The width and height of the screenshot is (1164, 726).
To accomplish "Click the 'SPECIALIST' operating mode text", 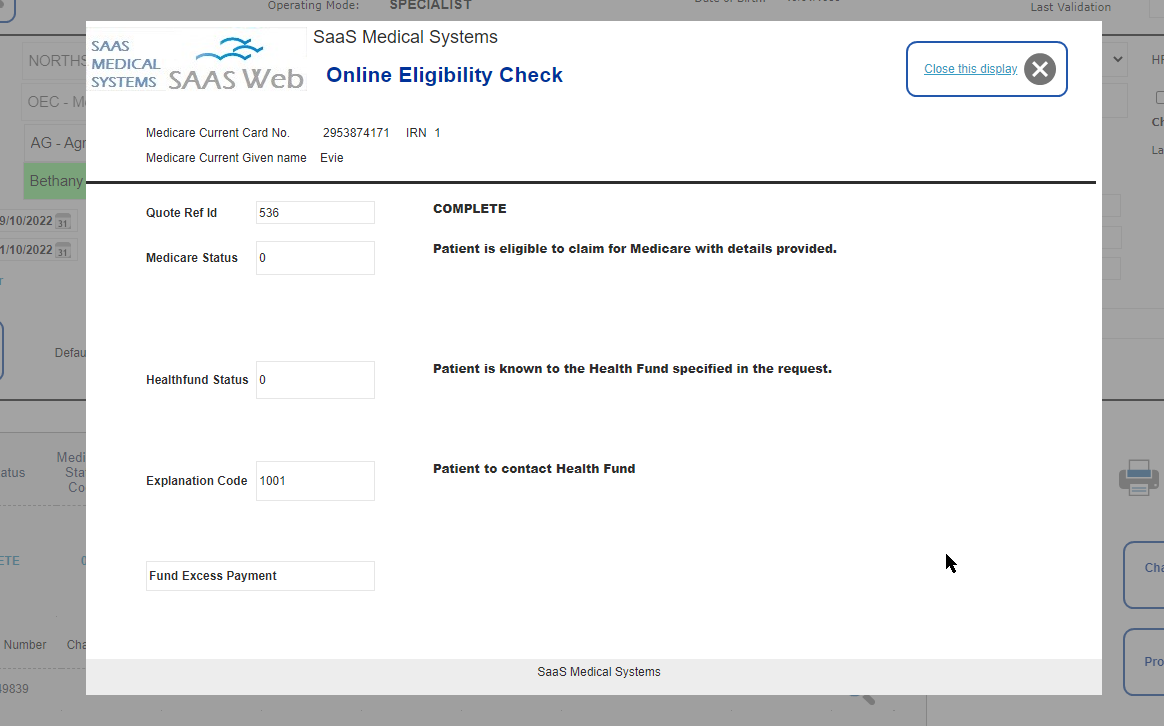I will [431, 5].
